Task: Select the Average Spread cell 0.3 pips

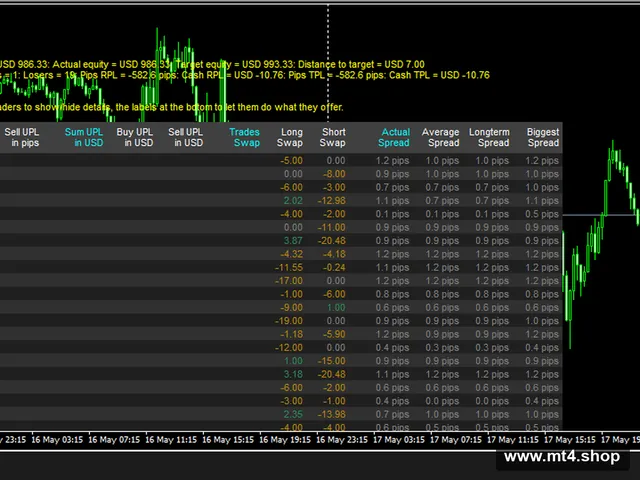Action: point(442,348)
